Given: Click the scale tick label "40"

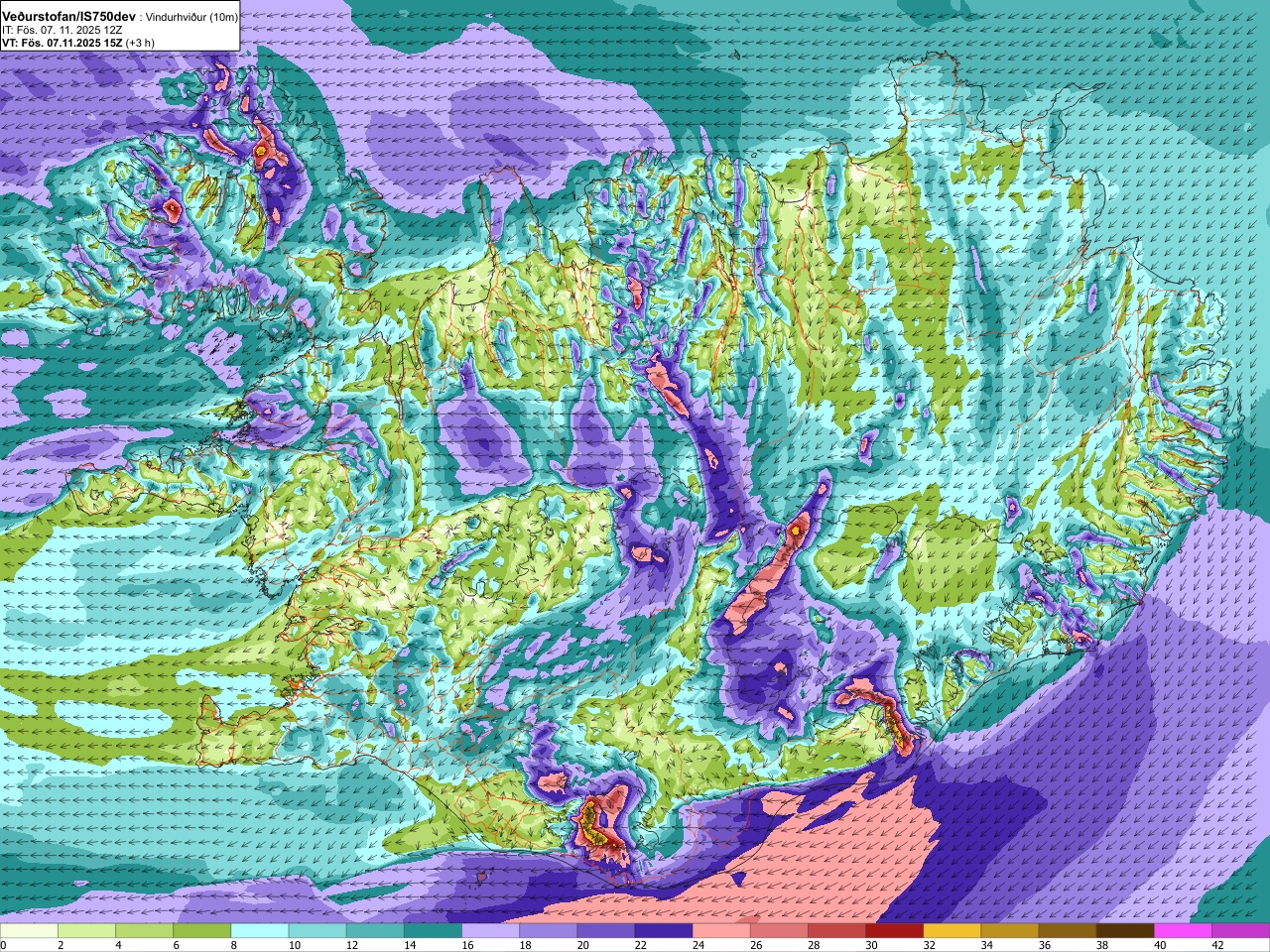Looking at the screenshot, I should [x=1159, y=945].
